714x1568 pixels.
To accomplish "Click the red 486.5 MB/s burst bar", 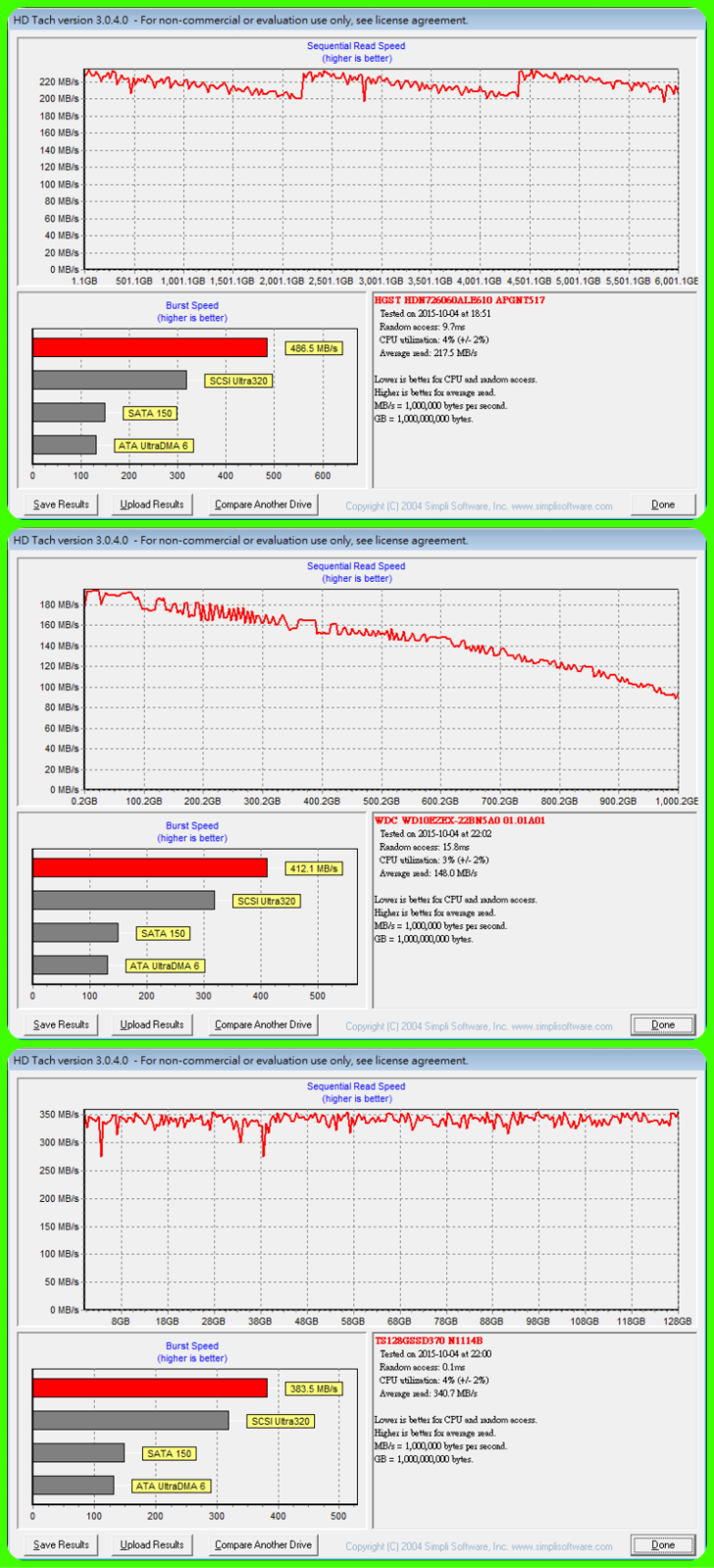I will pos(149,347).
